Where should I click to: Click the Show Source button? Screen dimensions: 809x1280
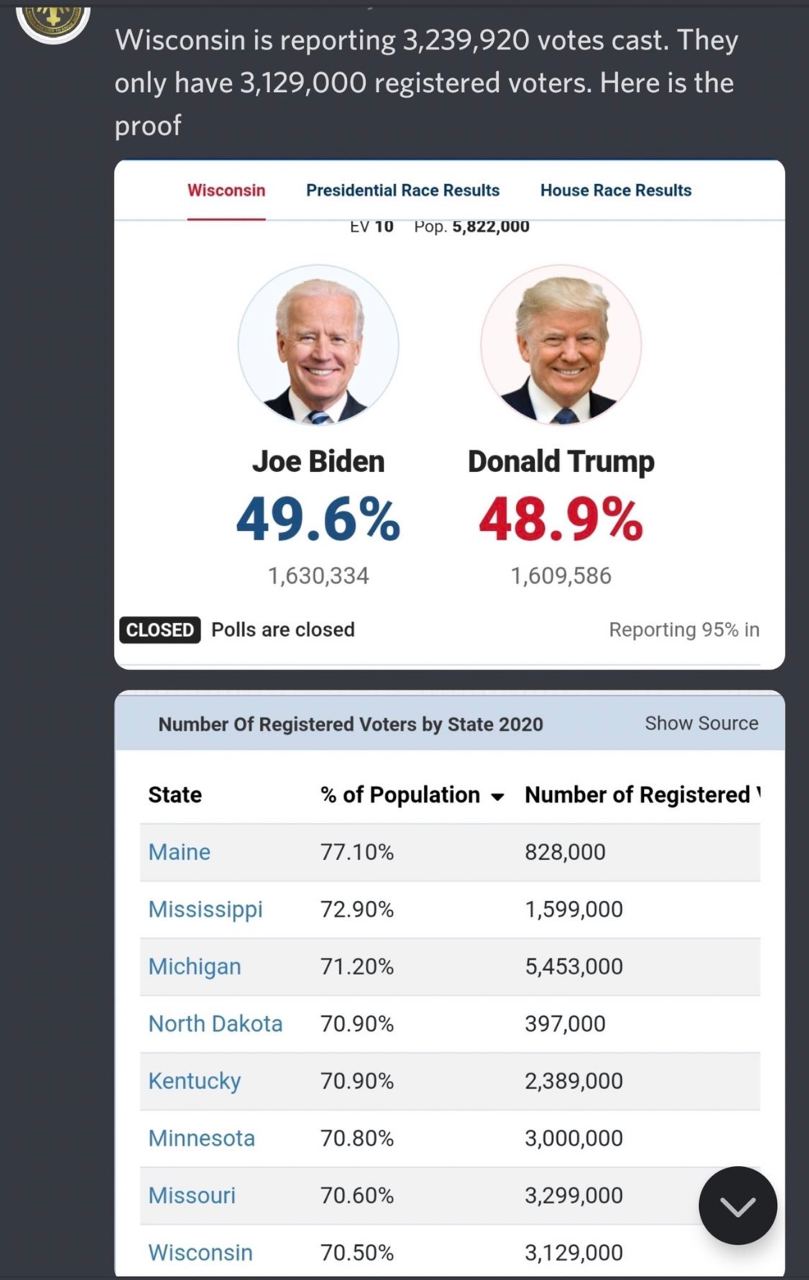point(701,723)
